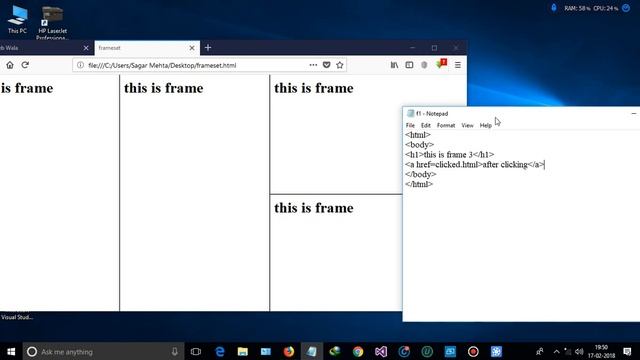The image size is (640, 360).
Task: Open the Firefox hamburger menu
Action: [x=458, y=65]
